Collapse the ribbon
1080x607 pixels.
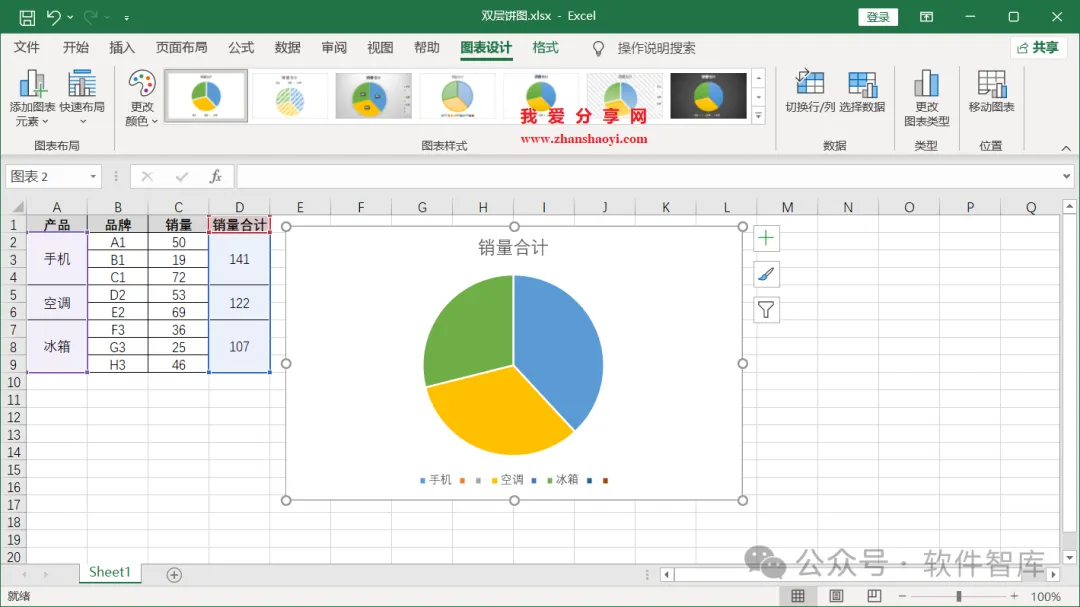pos(1066,148)
